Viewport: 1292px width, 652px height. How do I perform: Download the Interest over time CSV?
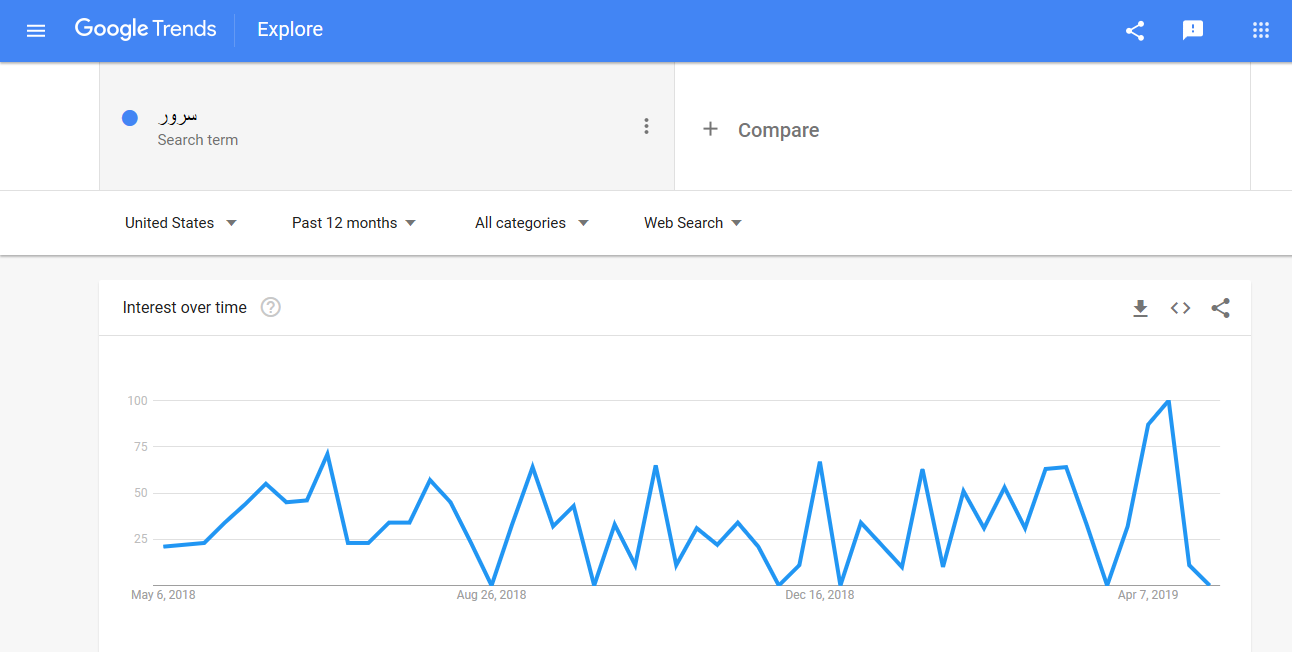1140,308
